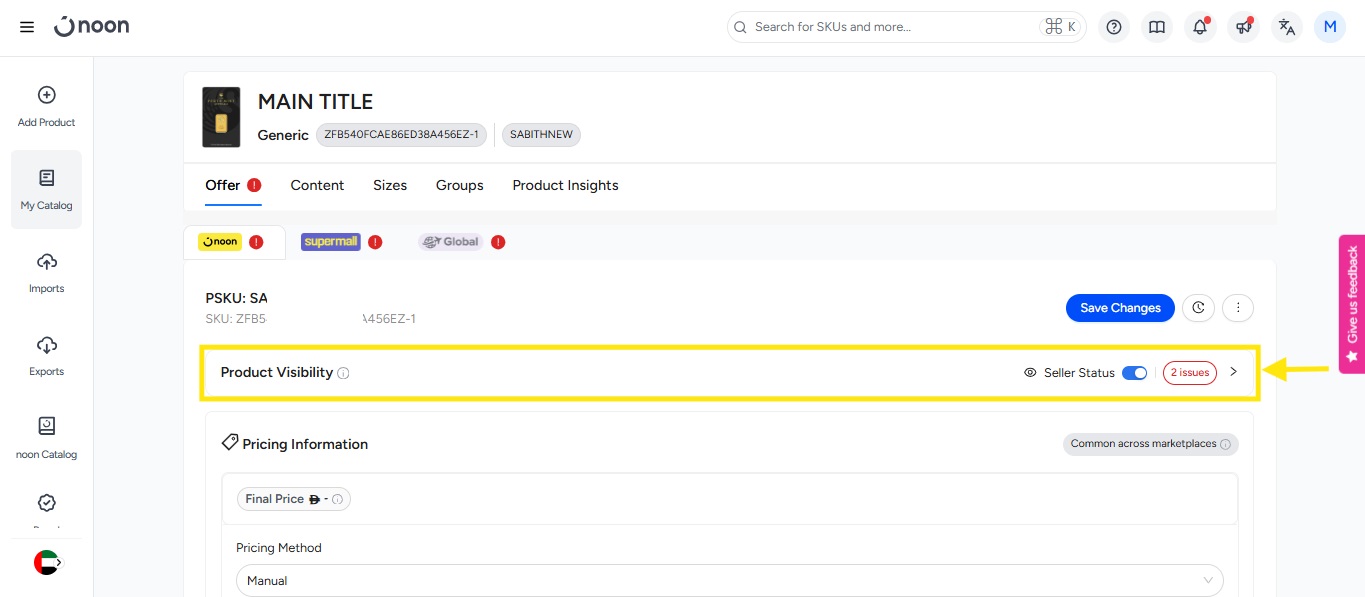Open the announcements megaphone icon

coord(1243,27)
